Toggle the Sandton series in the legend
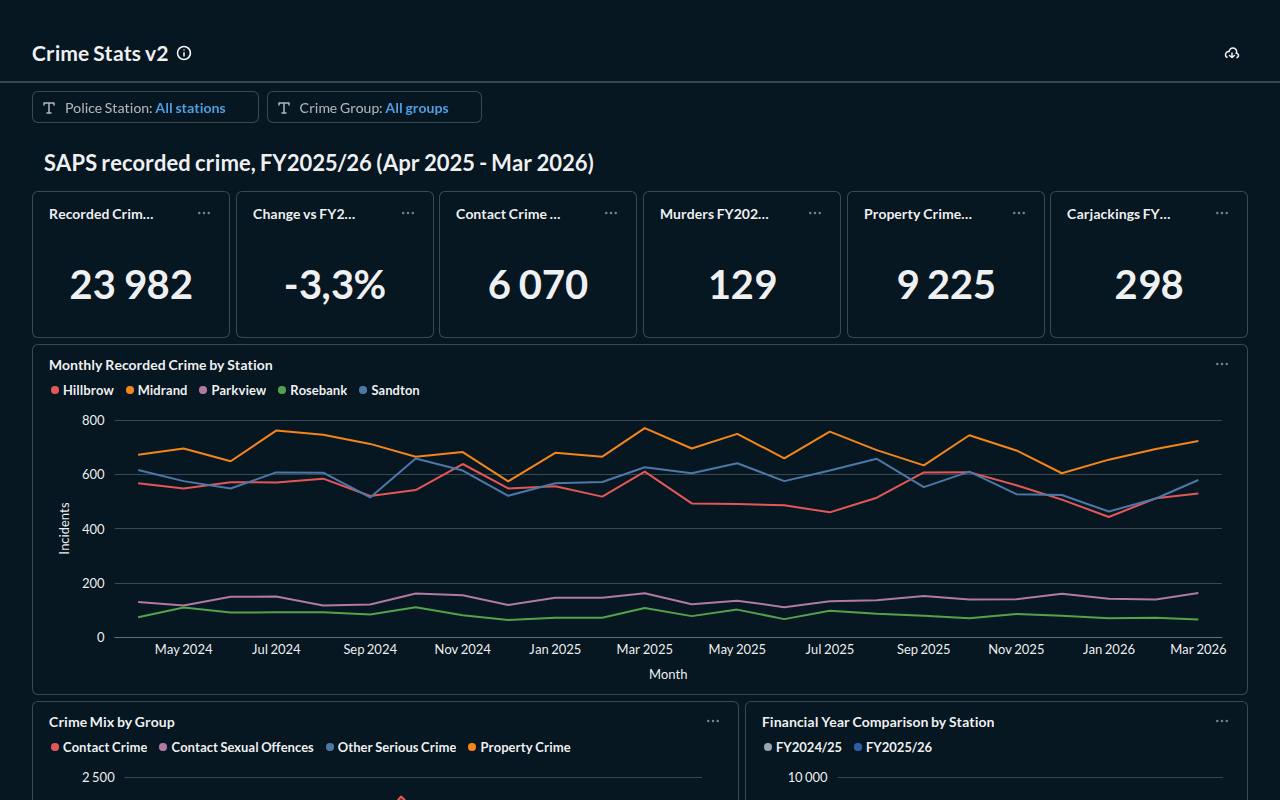The height and width of the screenshot is (800, 1280). pyautogui.click(x=389, y=390)
